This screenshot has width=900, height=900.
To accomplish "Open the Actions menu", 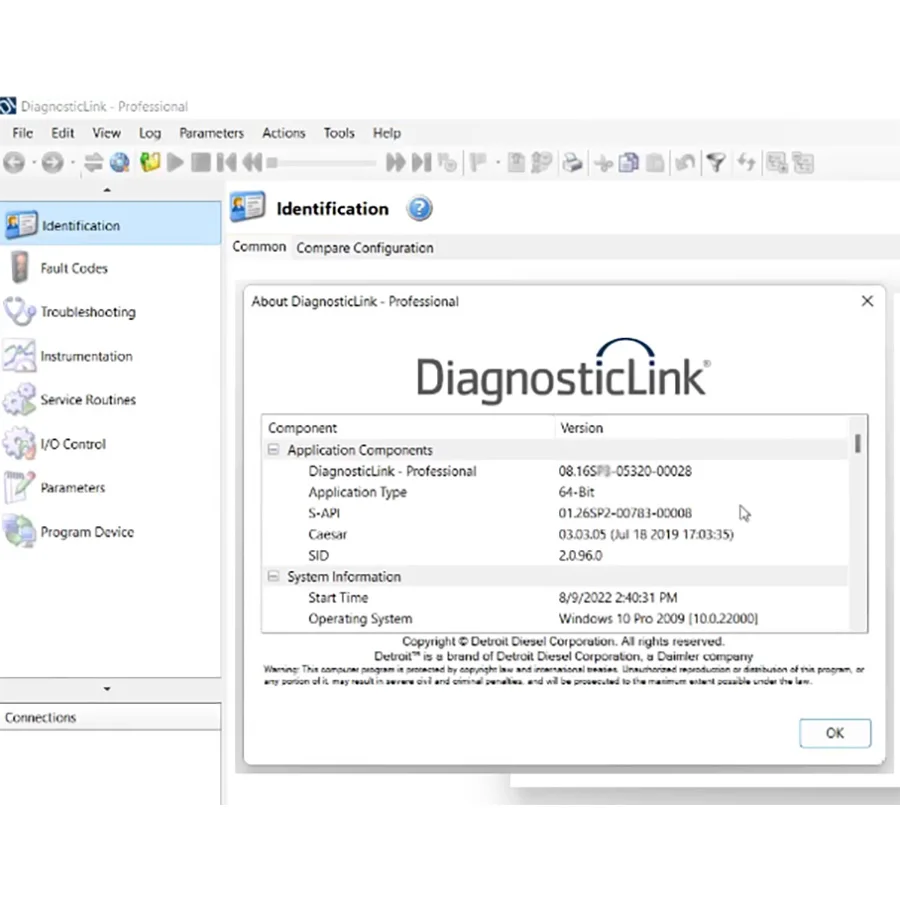I will [x=284, y=133].
